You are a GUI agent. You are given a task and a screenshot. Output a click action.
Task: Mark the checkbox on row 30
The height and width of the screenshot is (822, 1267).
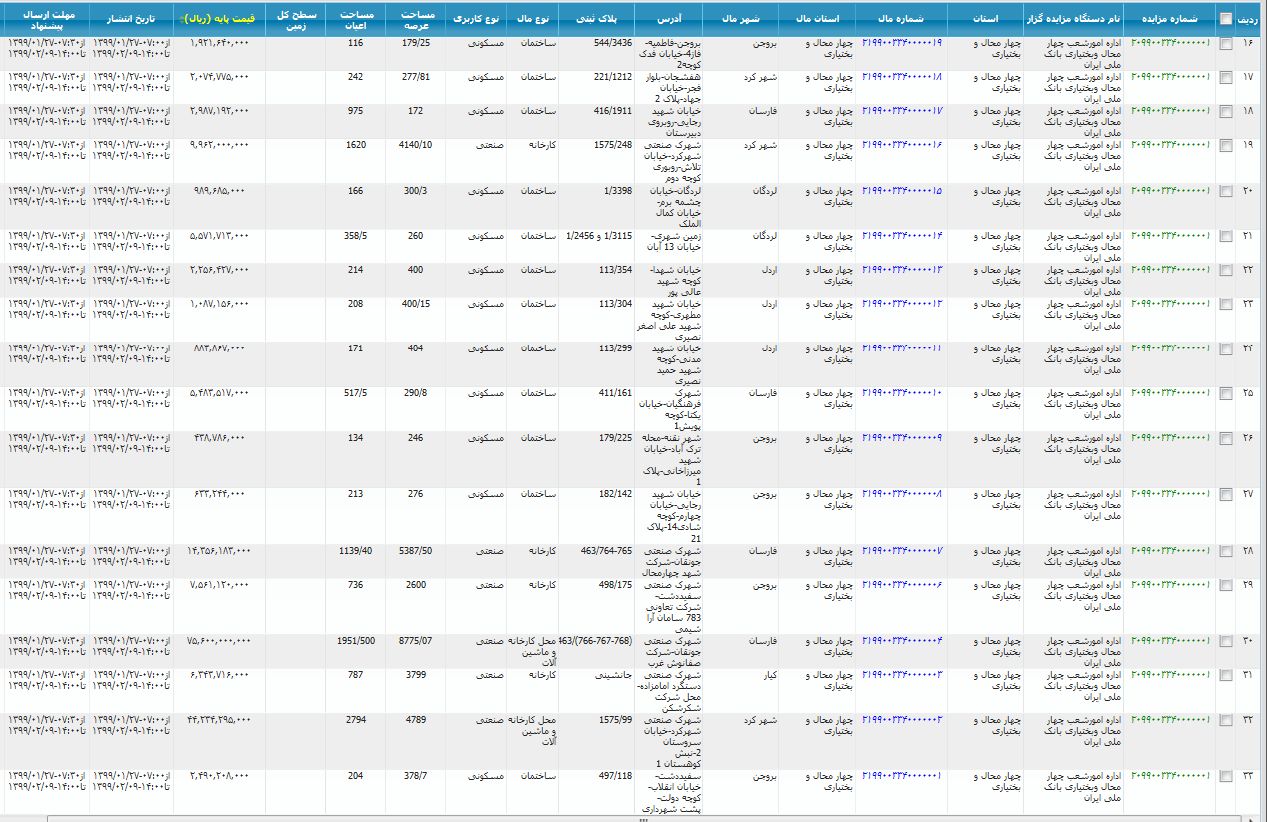(x=1226, y=641)
